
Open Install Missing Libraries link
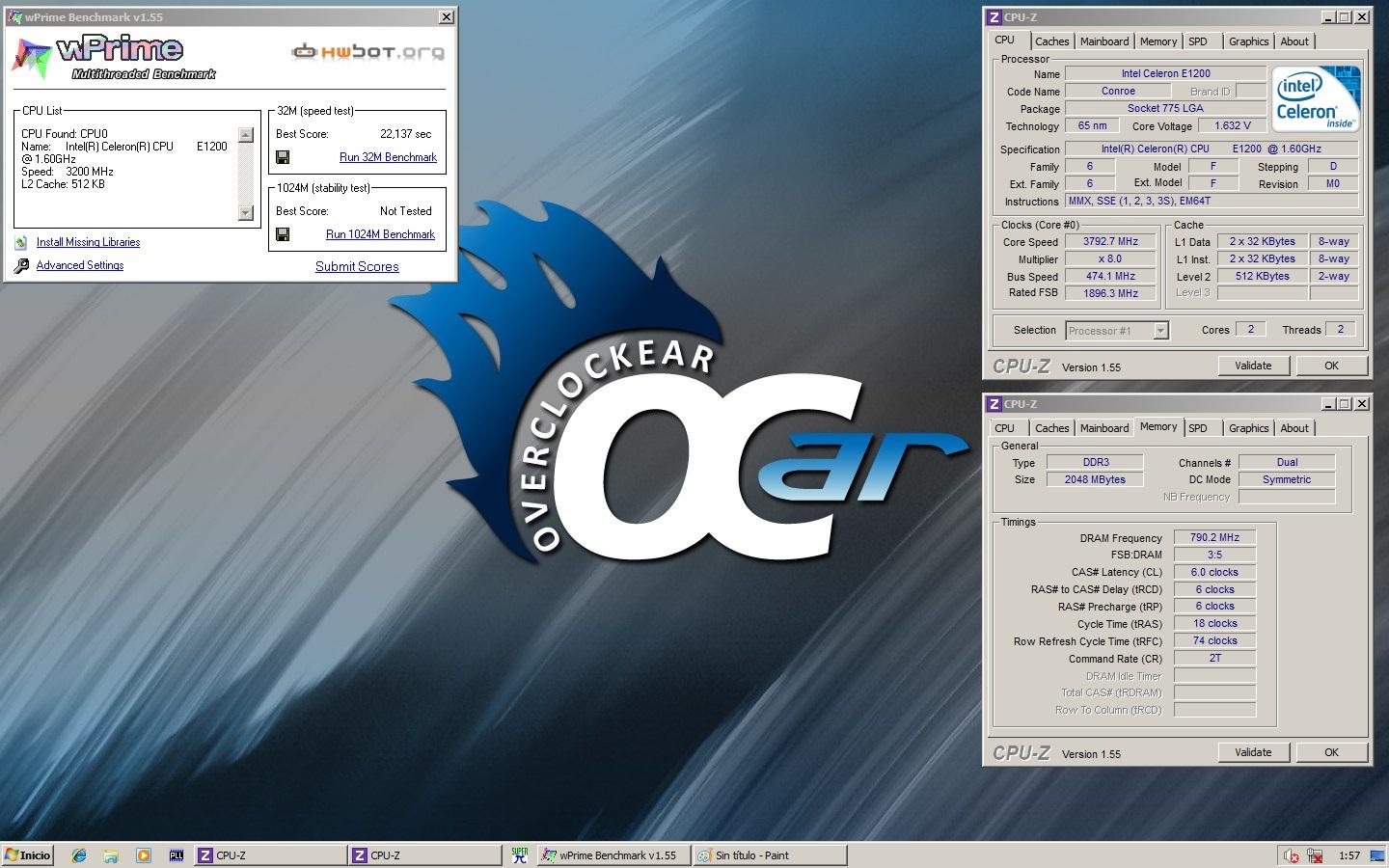(x=88, y=242)
